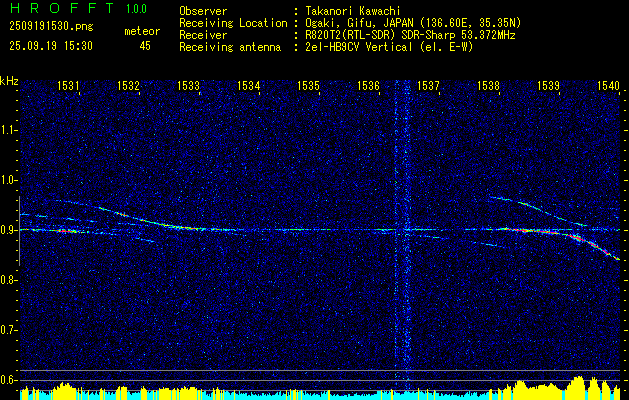Click the 1534 time marker

tap(248, 85)
